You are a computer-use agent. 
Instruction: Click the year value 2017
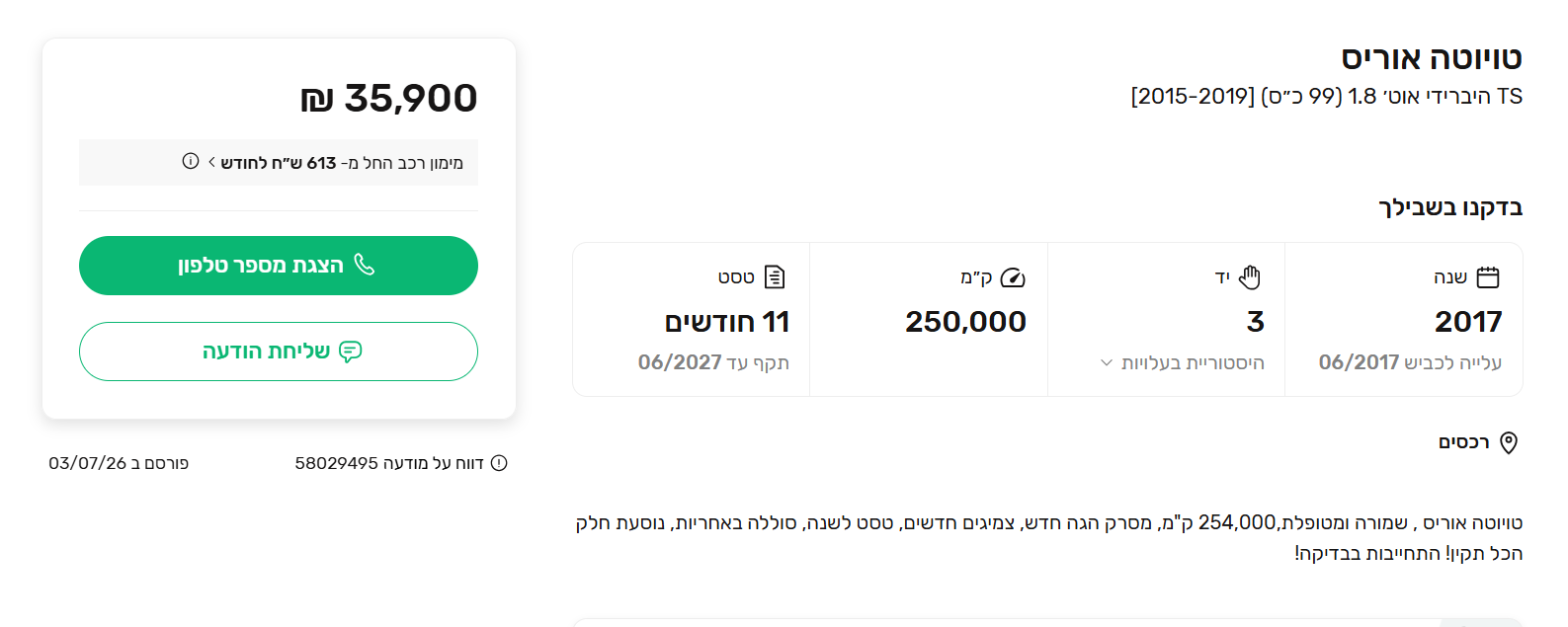click(1468, 322)
